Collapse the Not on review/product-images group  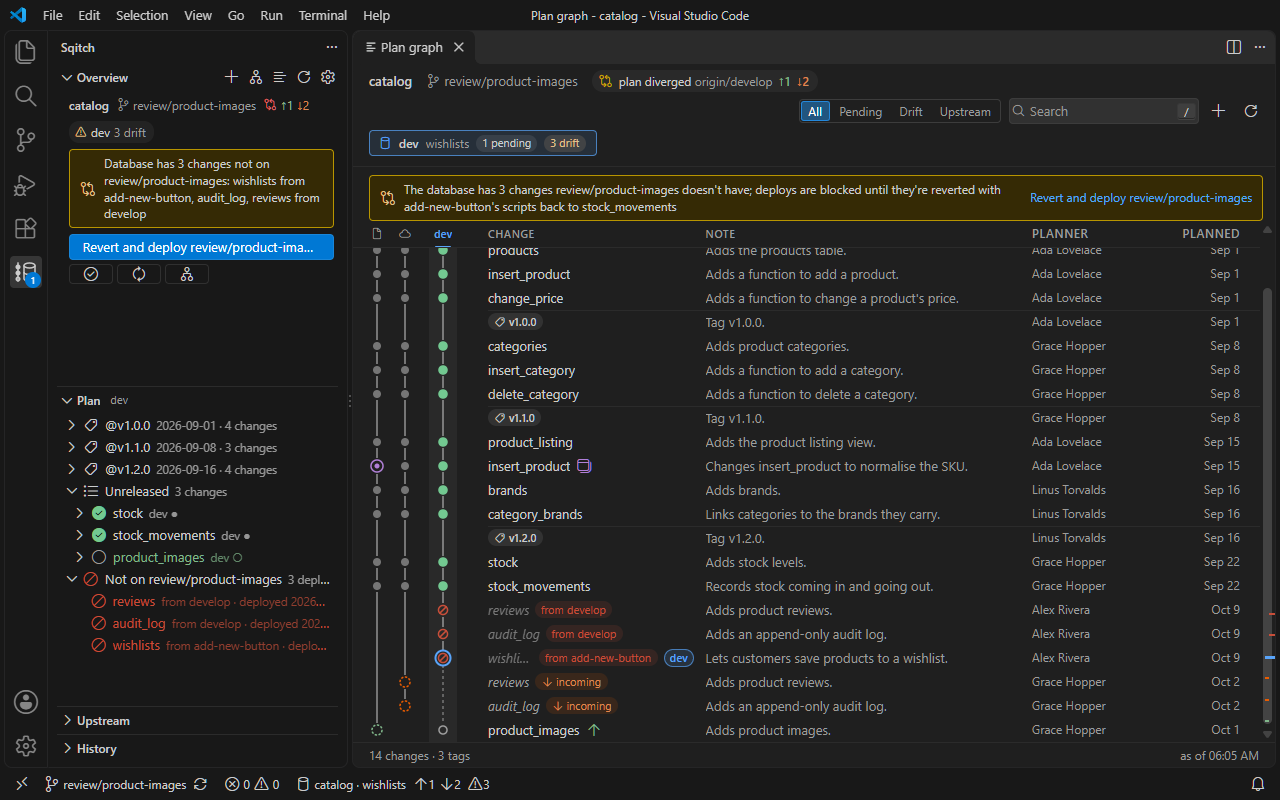coord(71,580)
